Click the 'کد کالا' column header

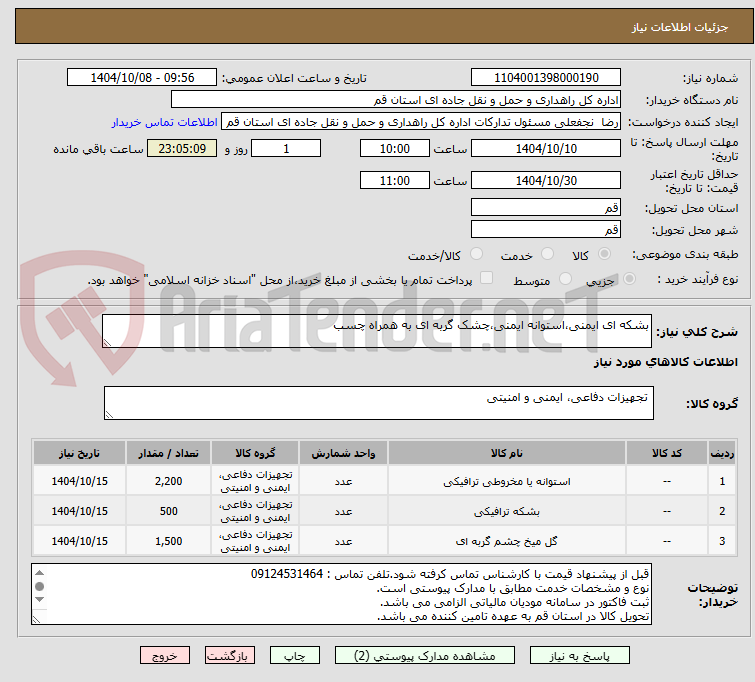pyautogui.click(x=667, y=453)
